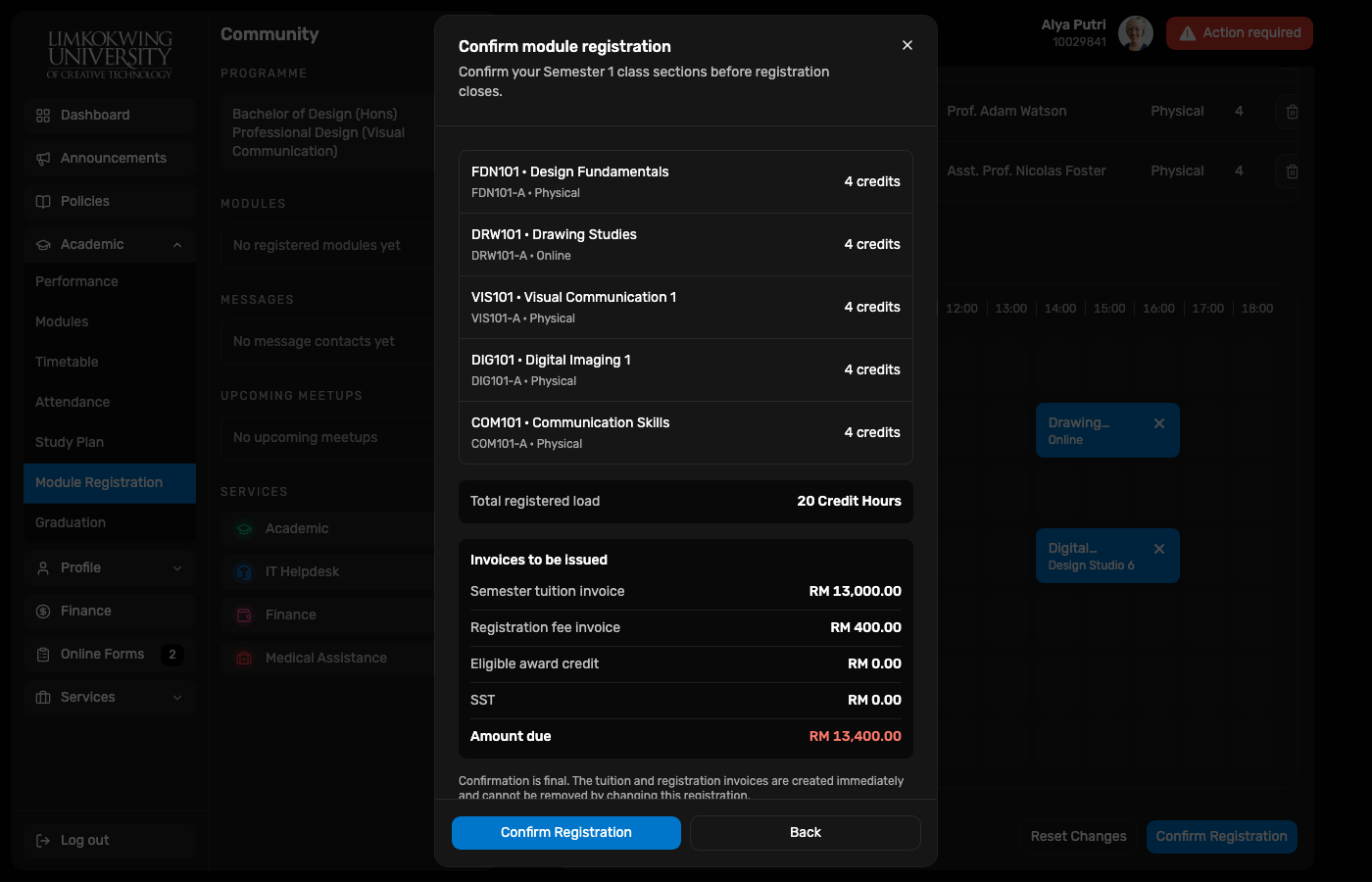Open the Performance sidebar item

[110, 282]
